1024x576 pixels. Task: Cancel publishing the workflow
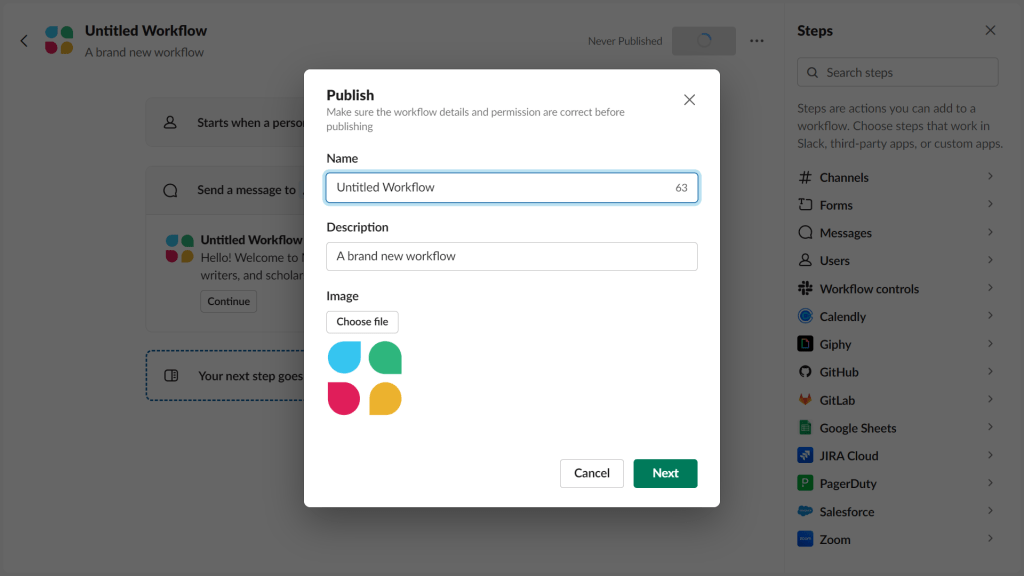(591, 473)
